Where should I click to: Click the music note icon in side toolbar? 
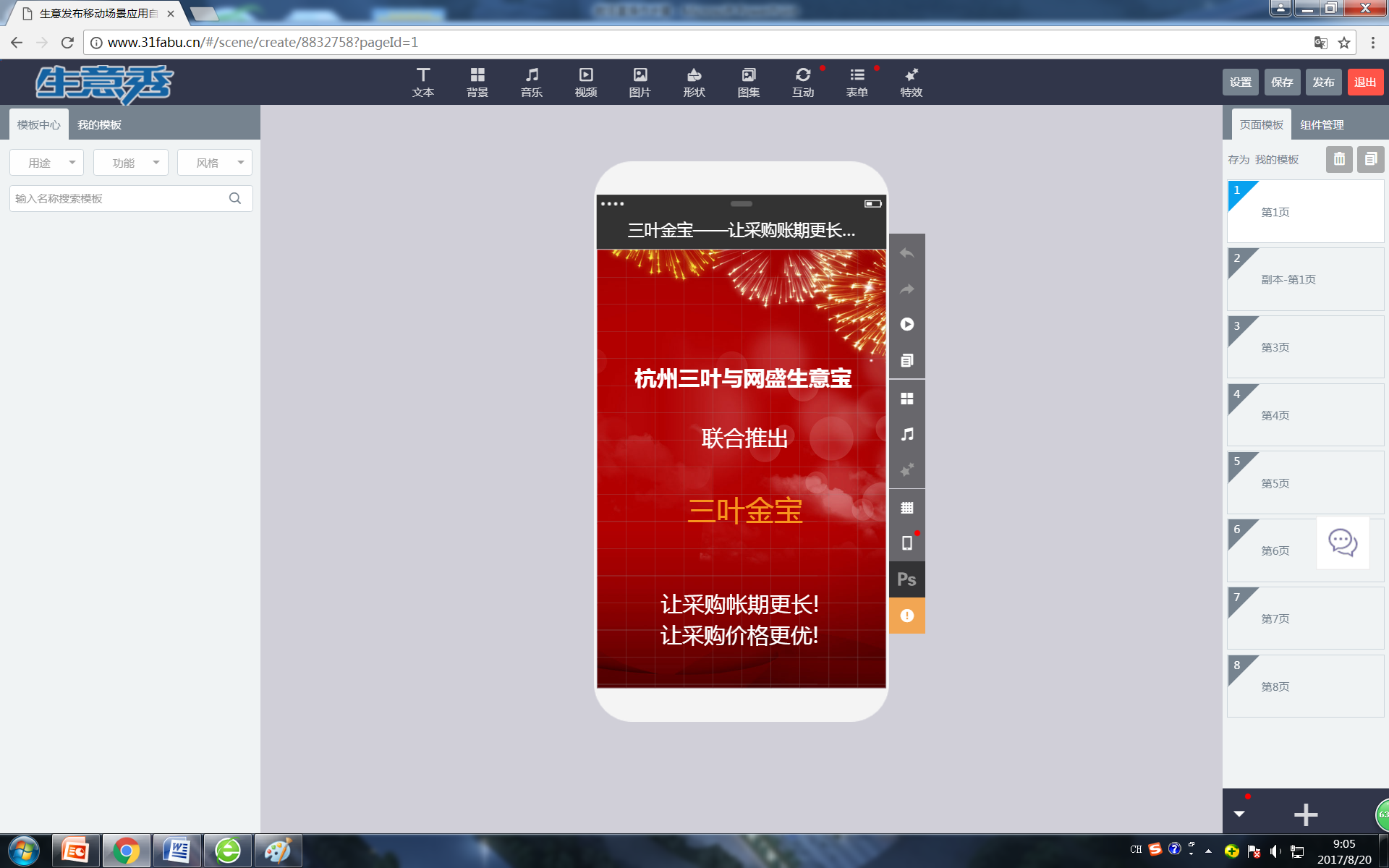click(x=906, y=434)
